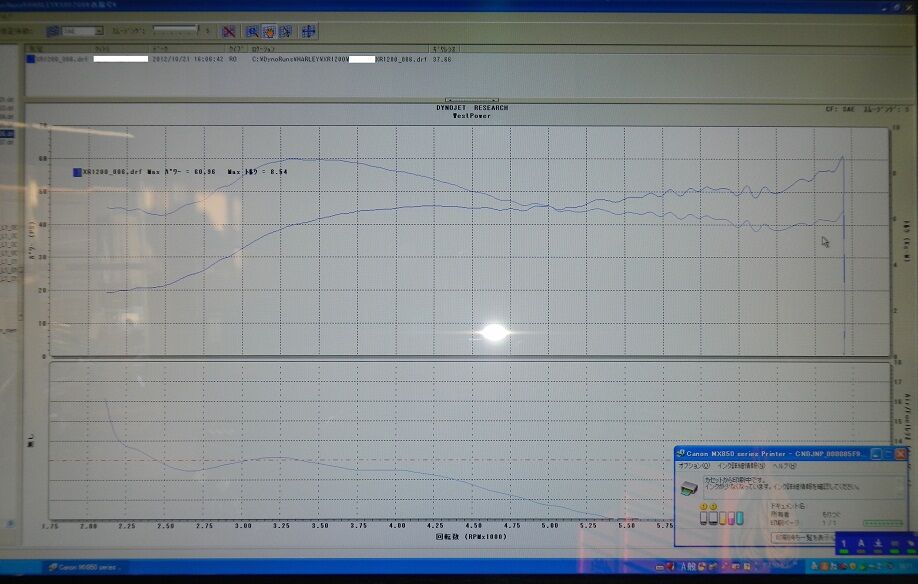Click the run file path starting C:\DynoRuns
Screen dimensions: 918x584
340,59
